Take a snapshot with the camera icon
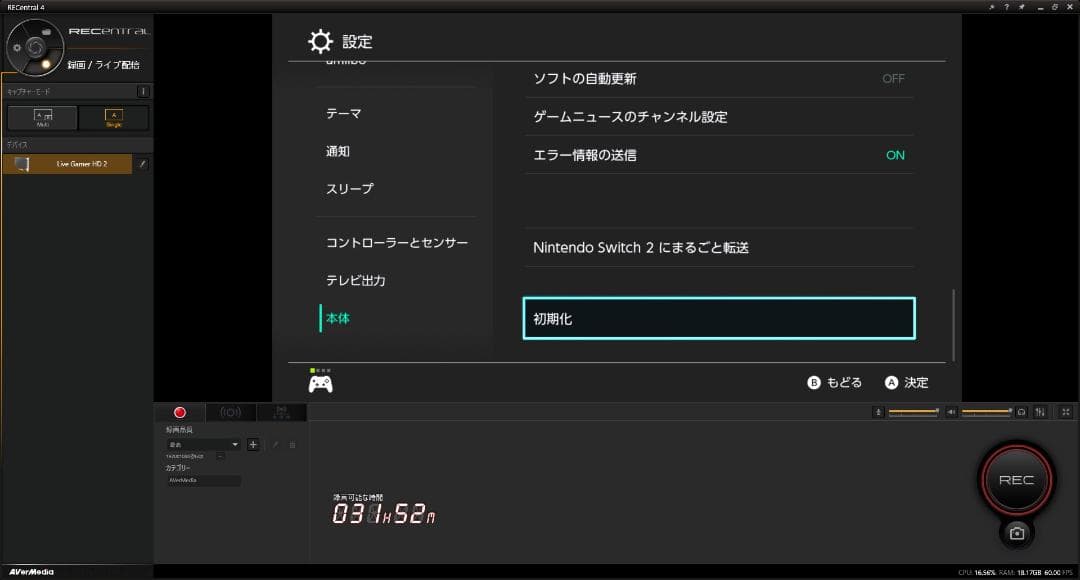This screenshot has height=580, width=1080. [1016, 533]
